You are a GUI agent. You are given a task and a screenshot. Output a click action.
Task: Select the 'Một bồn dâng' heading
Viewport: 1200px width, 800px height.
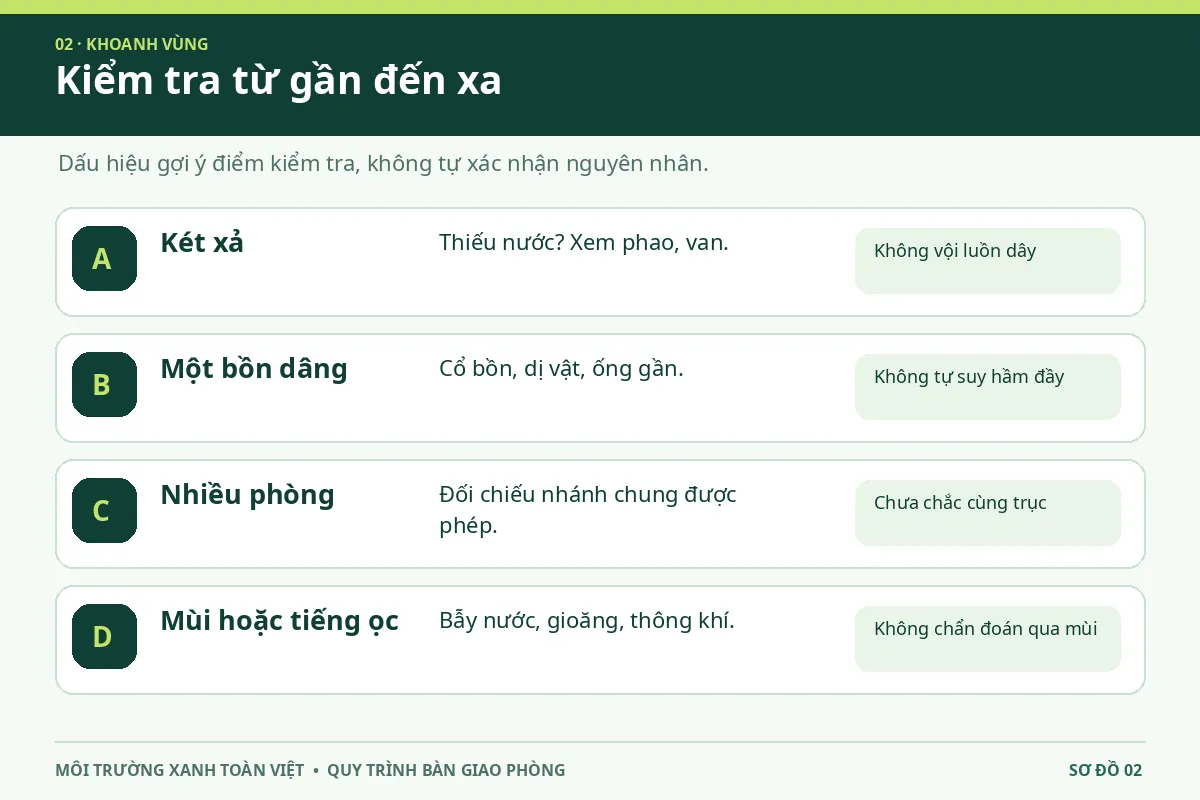(254, 369)
